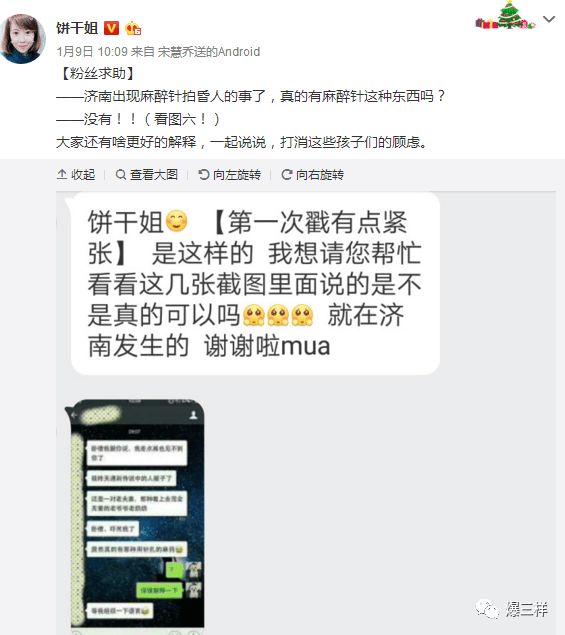Click the orange V verification badge

point(111,28)
